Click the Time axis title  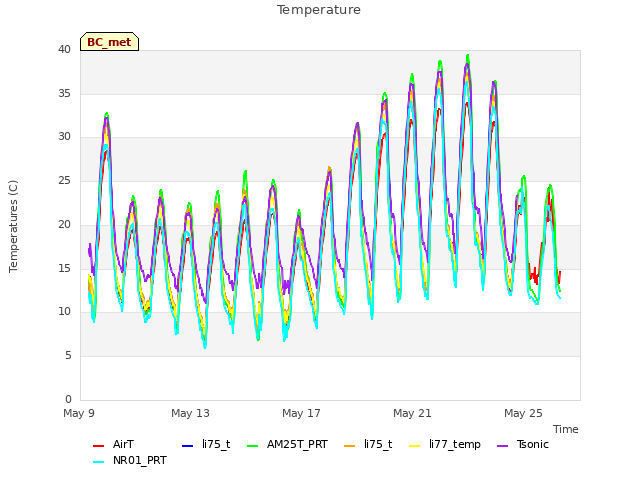[566, 429]
